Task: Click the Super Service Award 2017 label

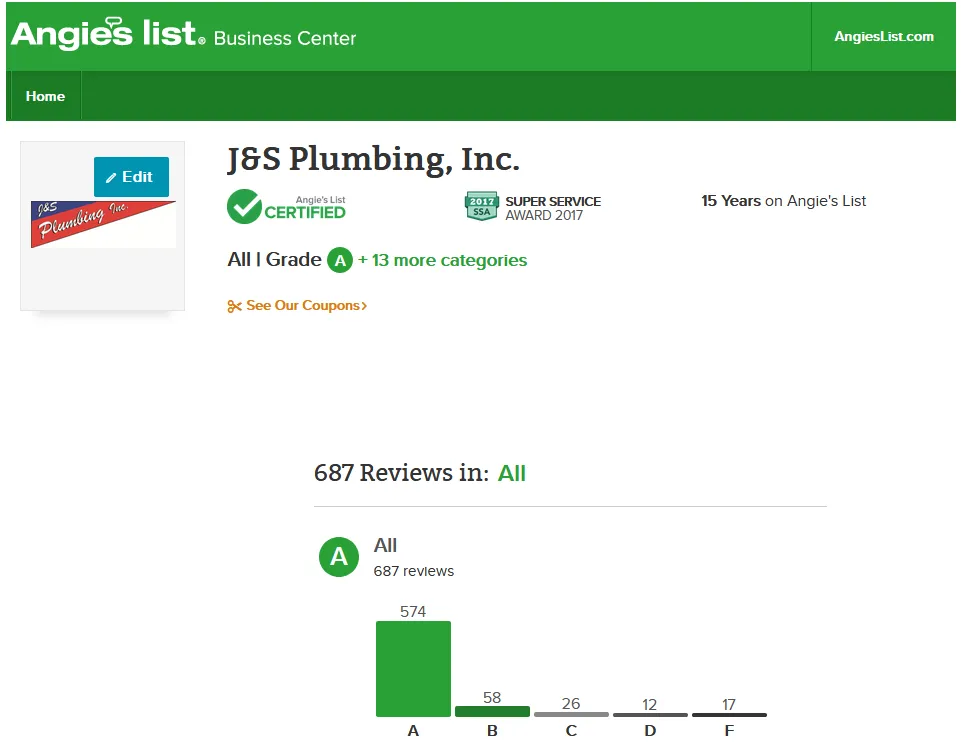Action: [551, 205]
